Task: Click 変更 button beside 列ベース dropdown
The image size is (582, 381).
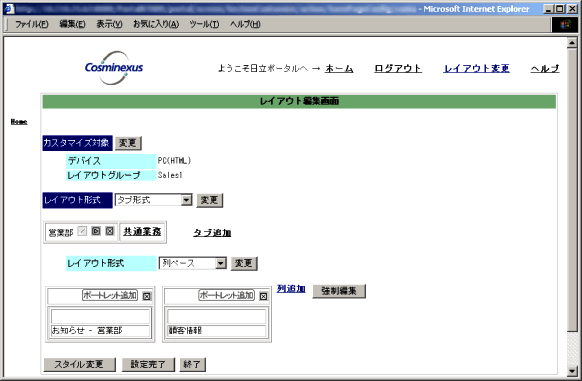Action: [244, 264]
